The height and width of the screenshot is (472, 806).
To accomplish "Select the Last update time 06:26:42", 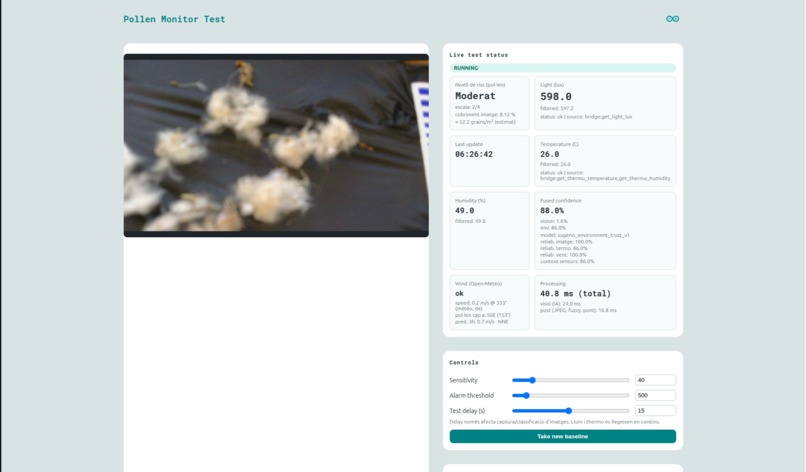I will (x=474, y=154).
